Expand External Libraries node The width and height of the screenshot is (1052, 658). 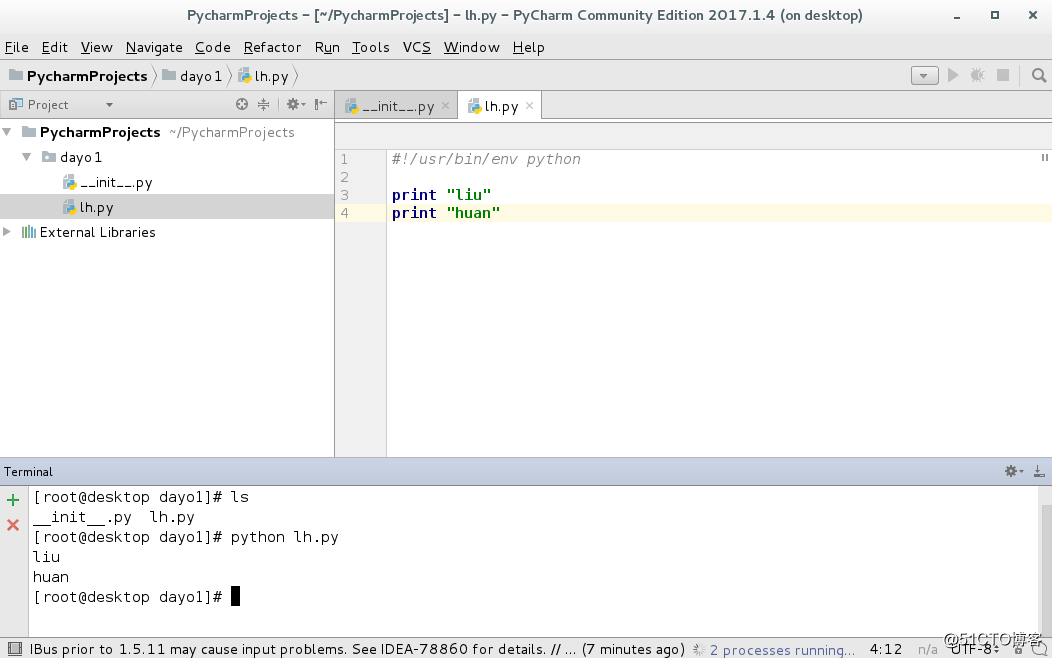click(x=7, y=231)
